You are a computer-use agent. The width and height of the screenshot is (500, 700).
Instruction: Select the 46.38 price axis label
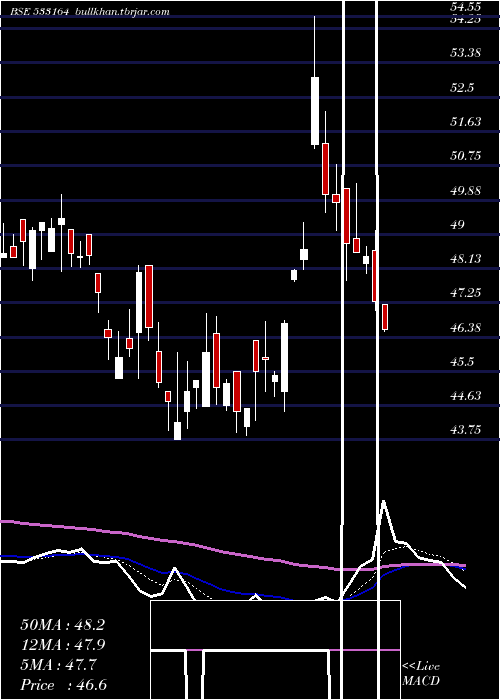click(466, 328)
